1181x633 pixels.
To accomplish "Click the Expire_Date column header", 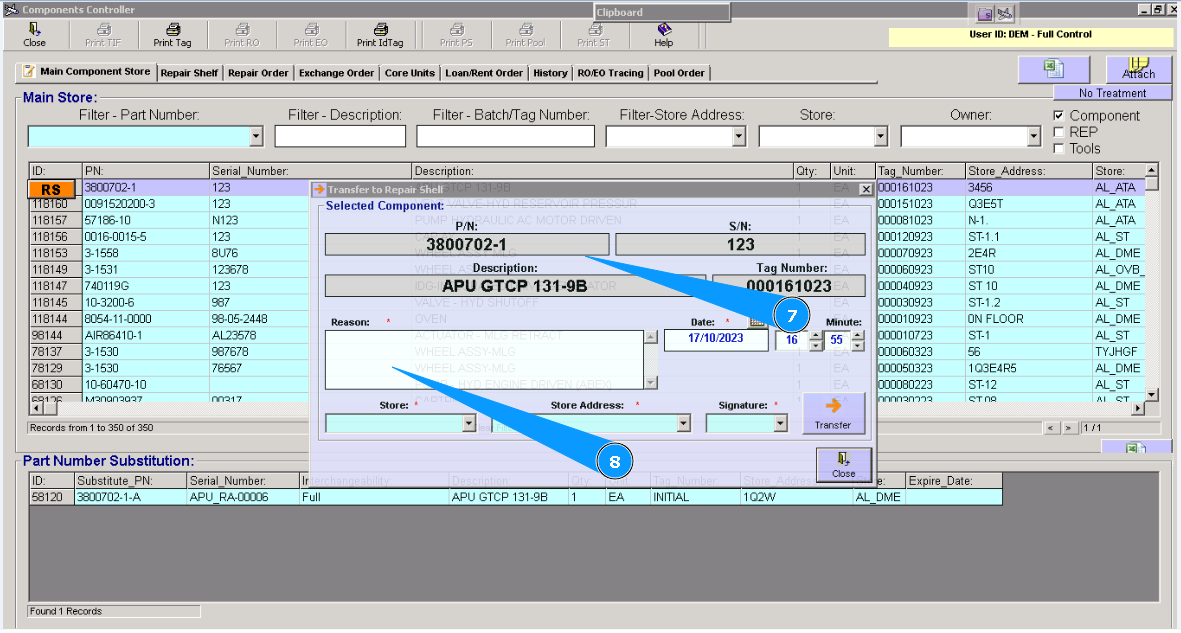I will coord(954,481).
